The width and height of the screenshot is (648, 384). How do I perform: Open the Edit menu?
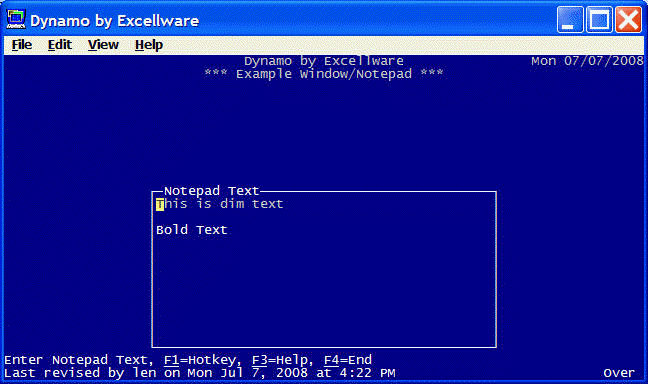tap(60, 45)
